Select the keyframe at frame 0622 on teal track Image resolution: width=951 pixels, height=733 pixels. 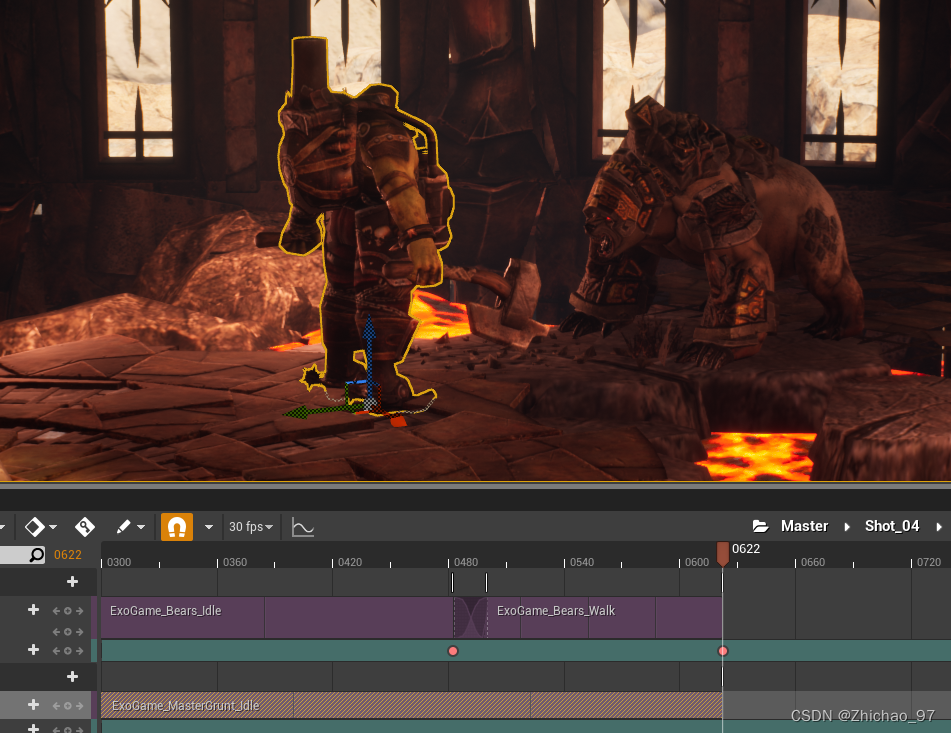pos(722,651)
